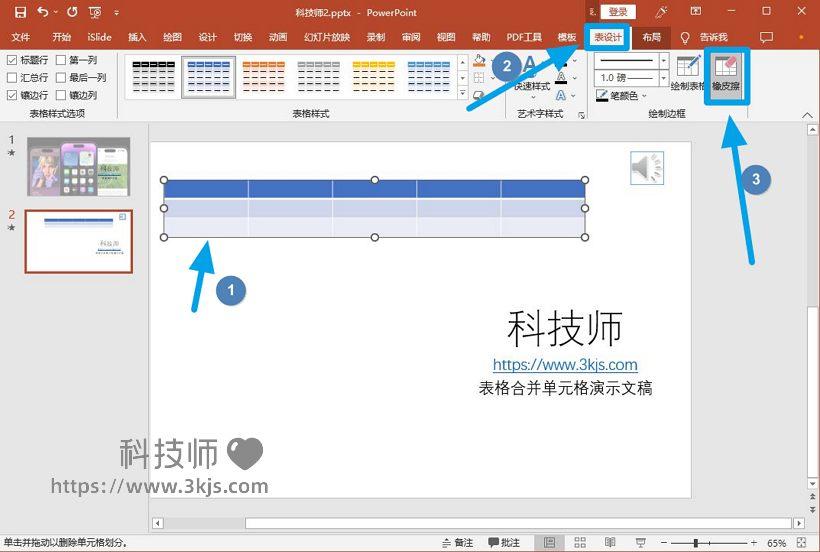Image resolution: width=820 pixels, height=552 pixels.
Task: Expand Quick Styles (快速样式) dropdown
Action: [x=532, y=97]
